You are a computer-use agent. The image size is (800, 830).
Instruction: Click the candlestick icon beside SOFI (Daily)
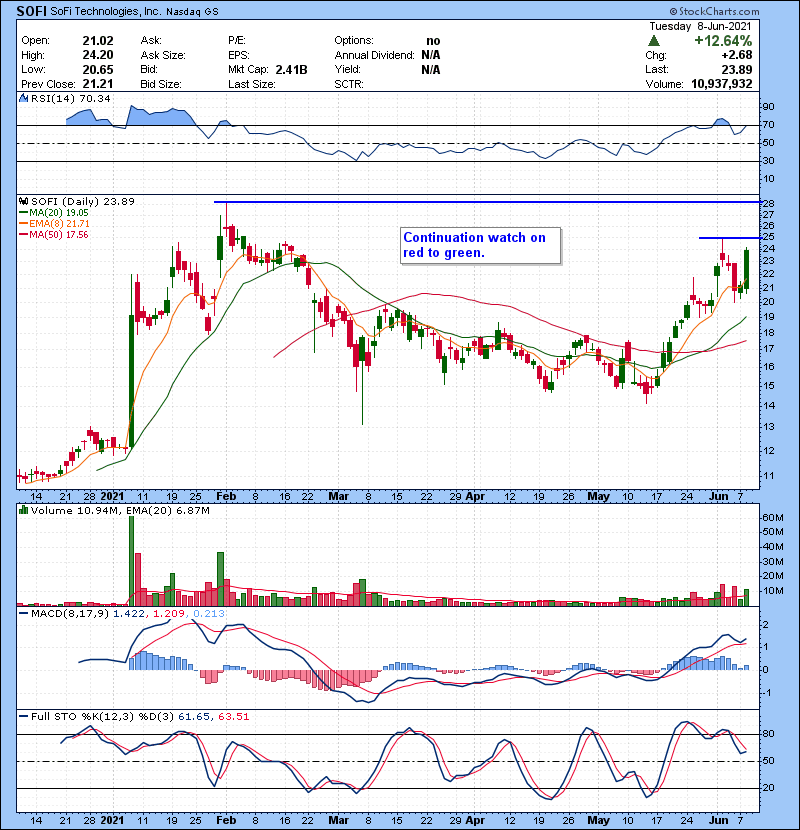point(23,201)
